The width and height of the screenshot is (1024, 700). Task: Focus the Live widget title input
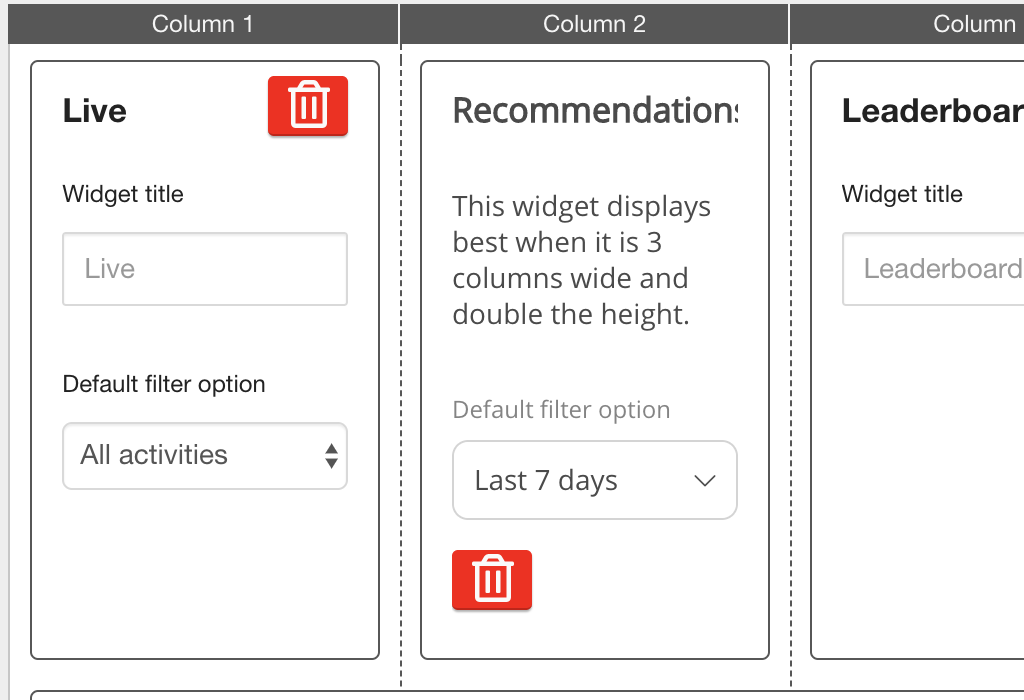(204, 269)
